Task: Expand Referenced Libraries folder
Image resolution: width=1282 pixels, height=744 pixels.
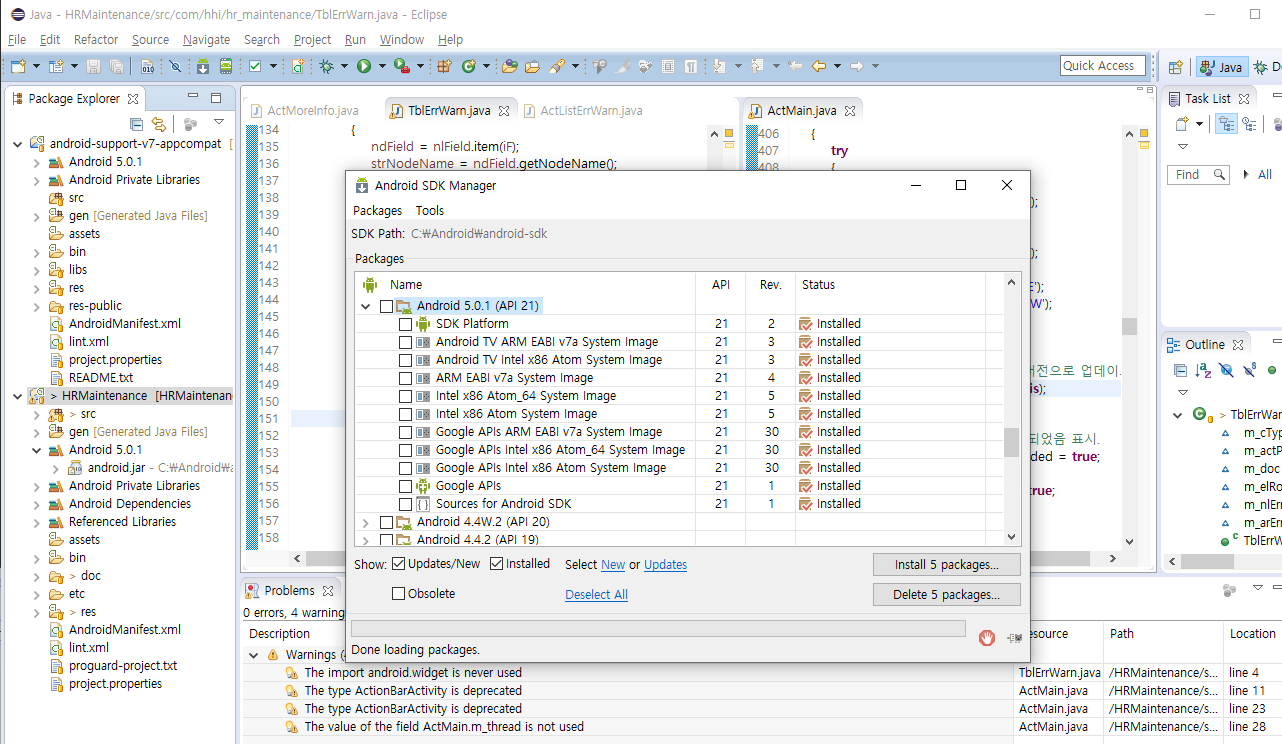Action: [x=36, y=522]
